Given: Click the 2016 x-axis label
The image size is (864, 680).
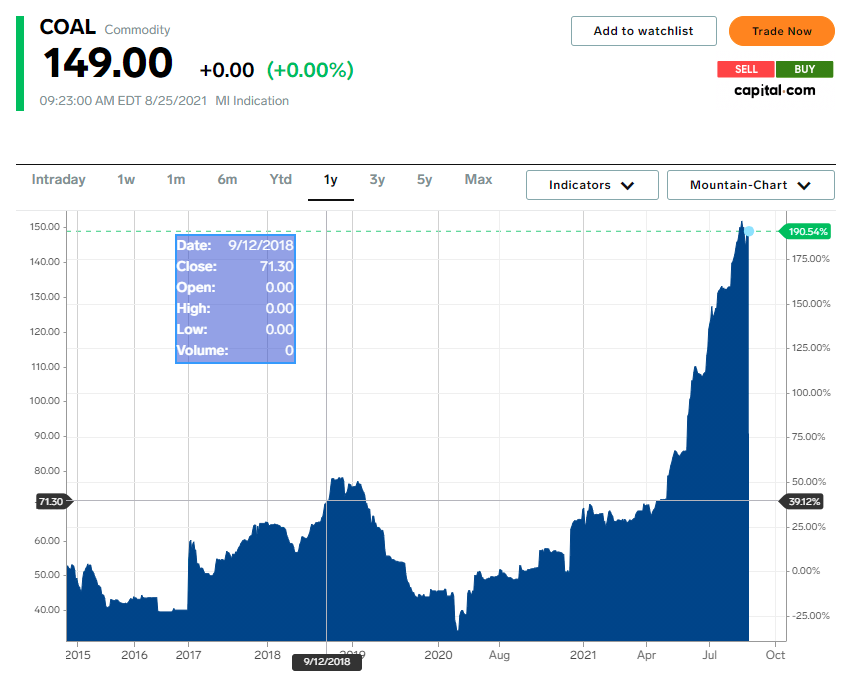Looking at the screenshot, I should click(134, 655).
